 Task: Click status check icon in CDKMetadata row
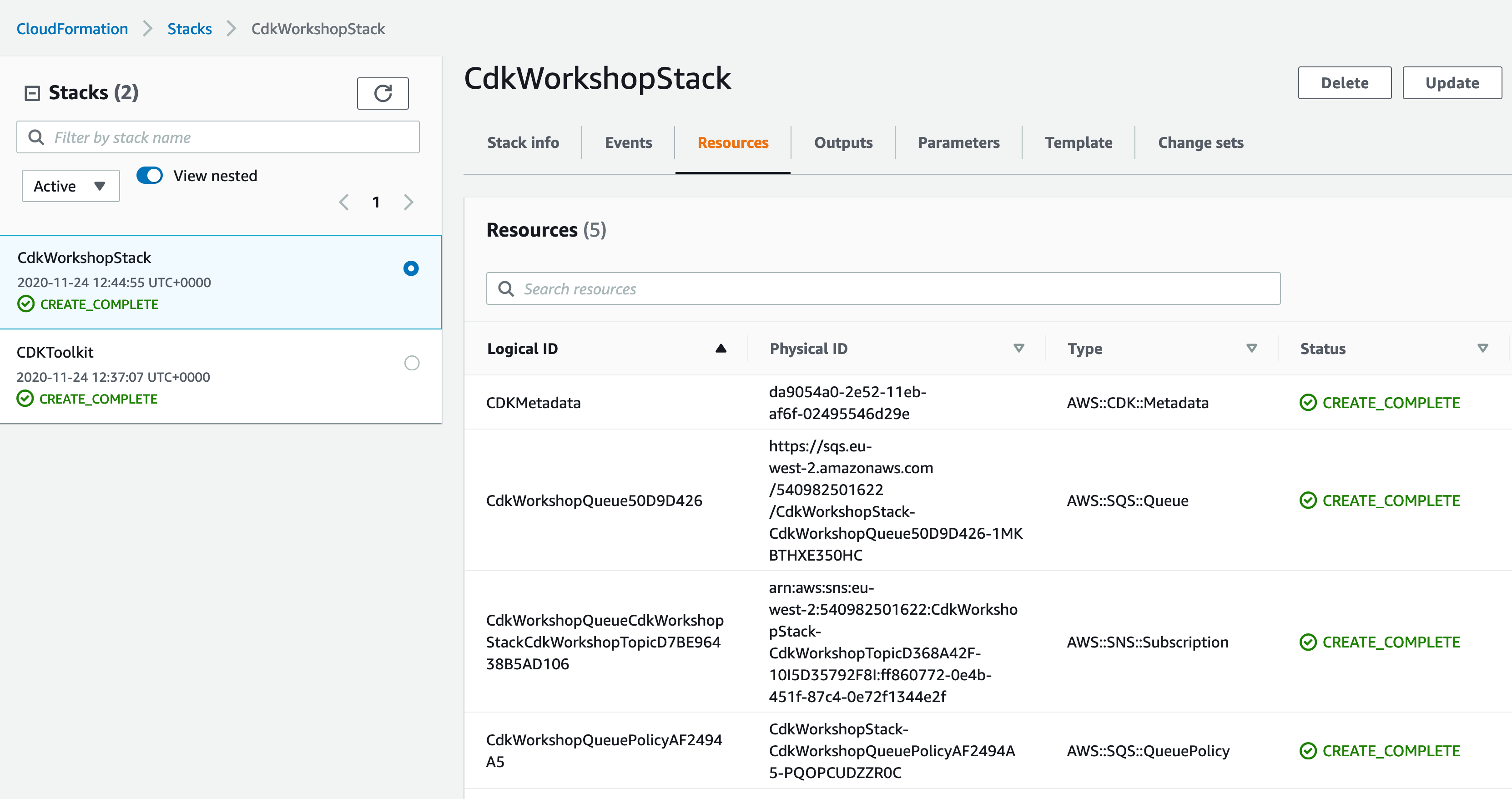point(1308,403)
